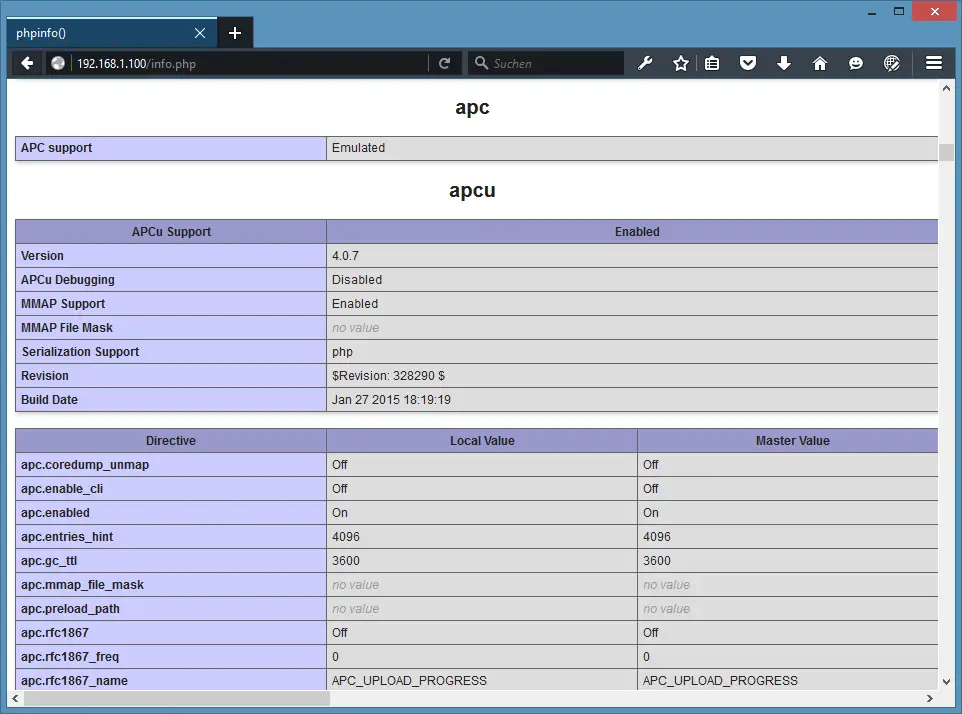Open the hamburger menu
This screenshot has width=962, height=714.
coord(934,63)
